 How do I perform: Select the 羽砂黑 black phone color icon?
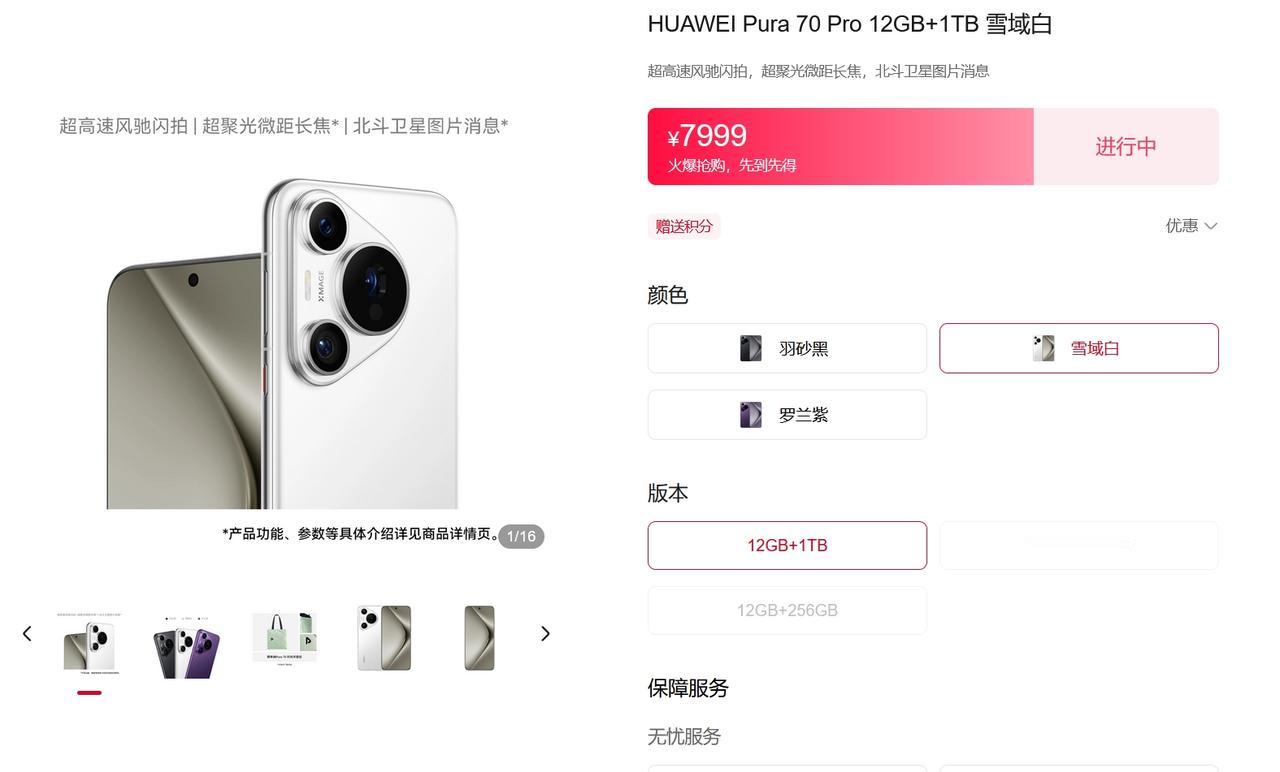point(750,348)
